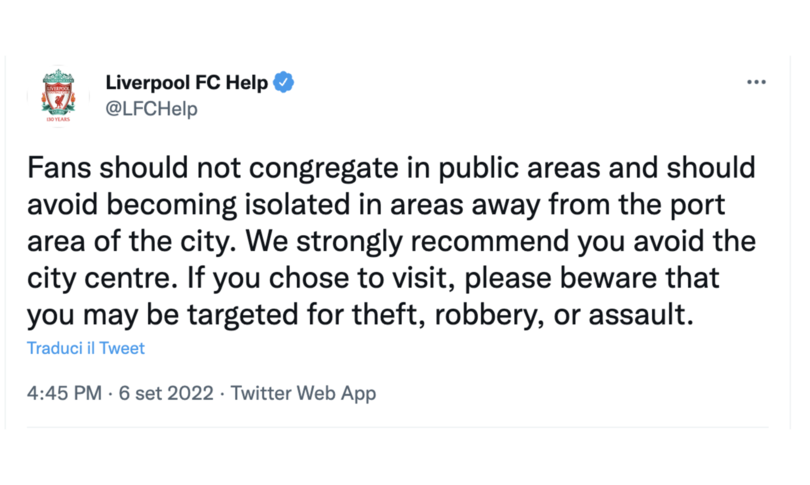This screenshot has width=810, height=485.
Task: Click the Twitter Web App source label
Action: point(303,393)
